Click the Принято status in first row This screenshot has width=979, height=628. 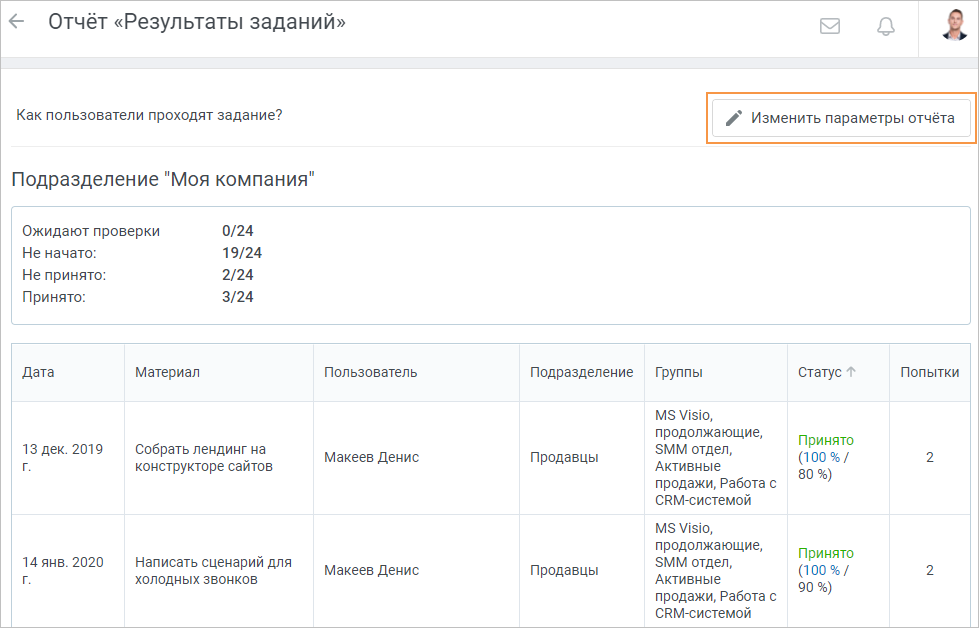825,440
